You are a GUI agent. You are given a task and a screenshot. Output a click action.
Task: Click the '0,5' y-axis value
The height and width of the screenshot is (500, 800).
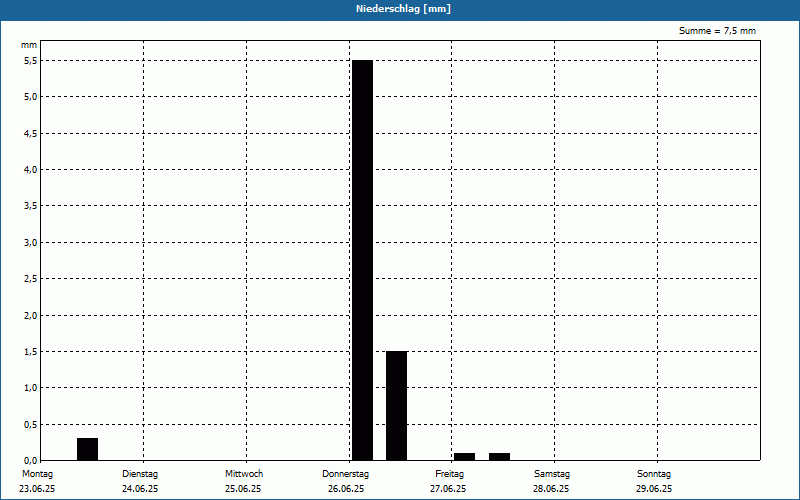(31, 425)
